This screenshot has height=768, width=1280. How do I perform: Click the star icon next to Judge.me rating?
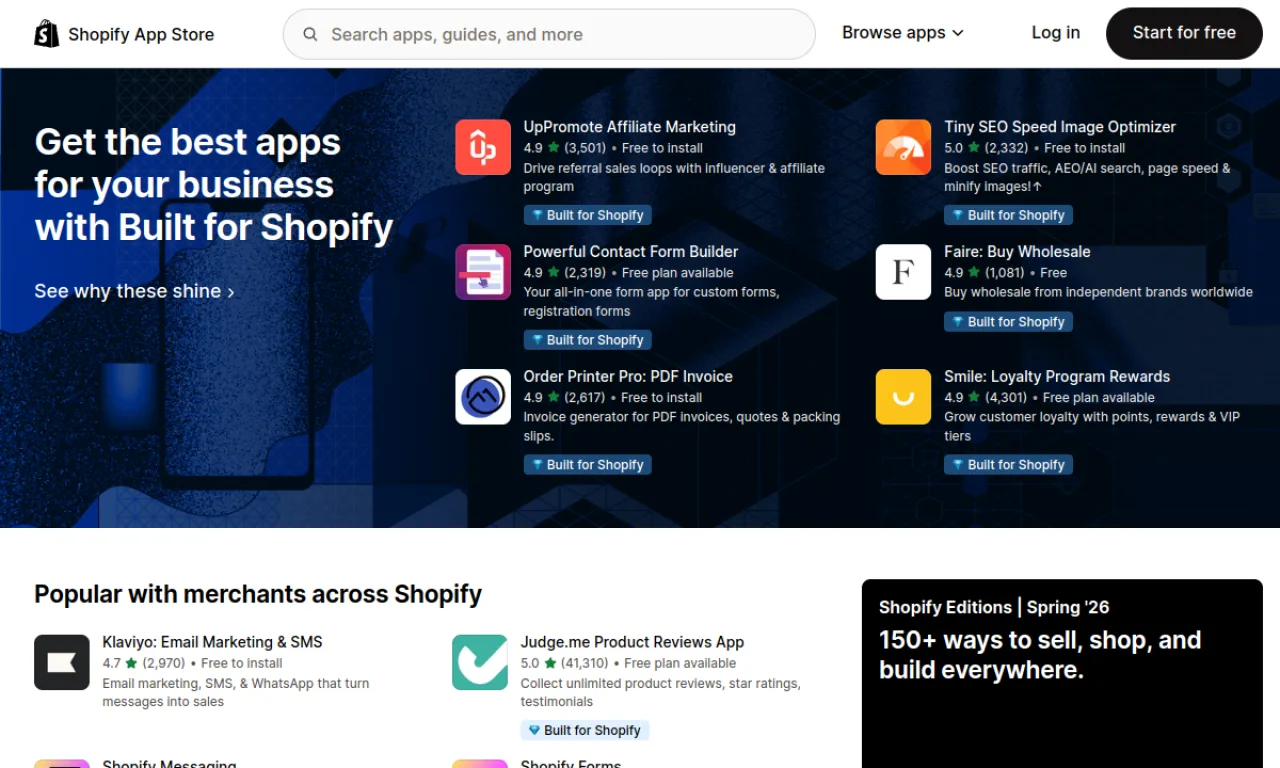(550, 663)
